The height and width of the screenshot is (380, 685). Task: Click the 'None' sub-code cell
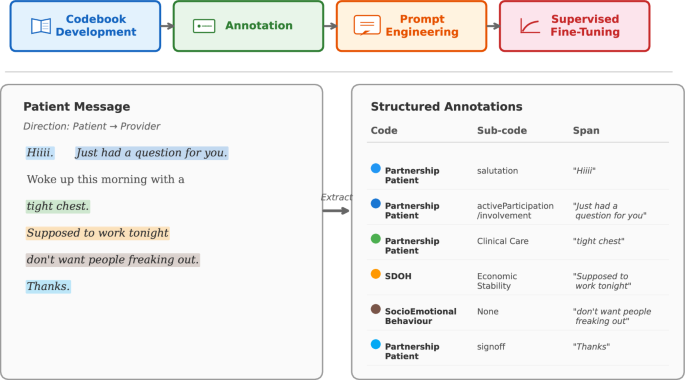[x=488, y=311]
